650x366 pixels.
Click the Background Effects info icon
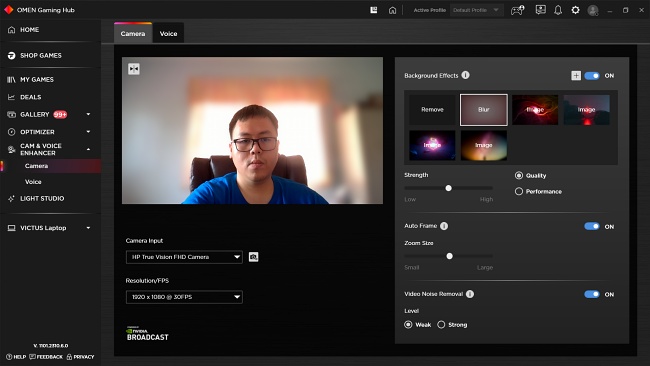[466, 75]
